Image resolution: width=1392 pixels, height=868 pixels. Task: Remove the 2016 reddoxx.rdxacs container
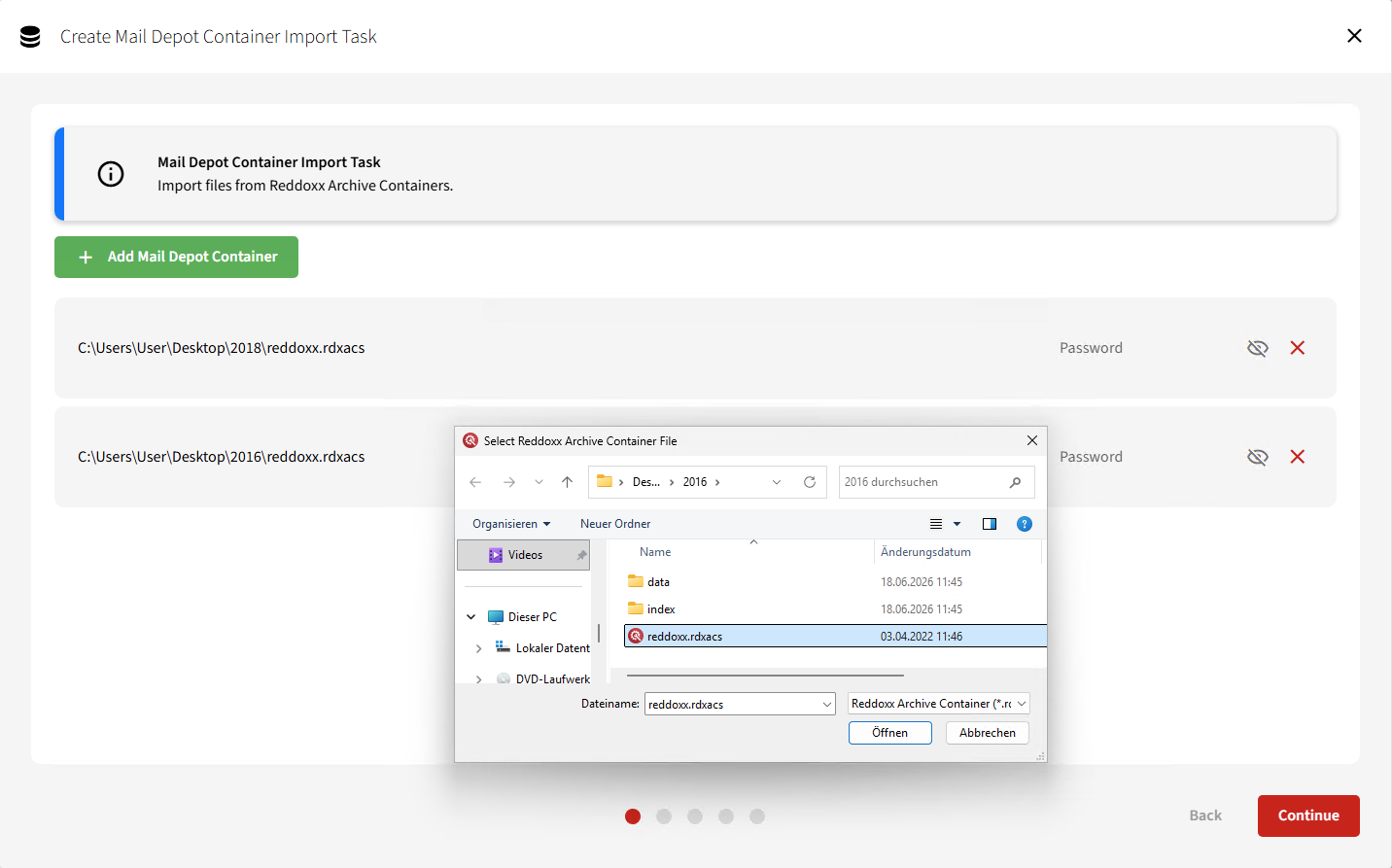coord(1298,457)
